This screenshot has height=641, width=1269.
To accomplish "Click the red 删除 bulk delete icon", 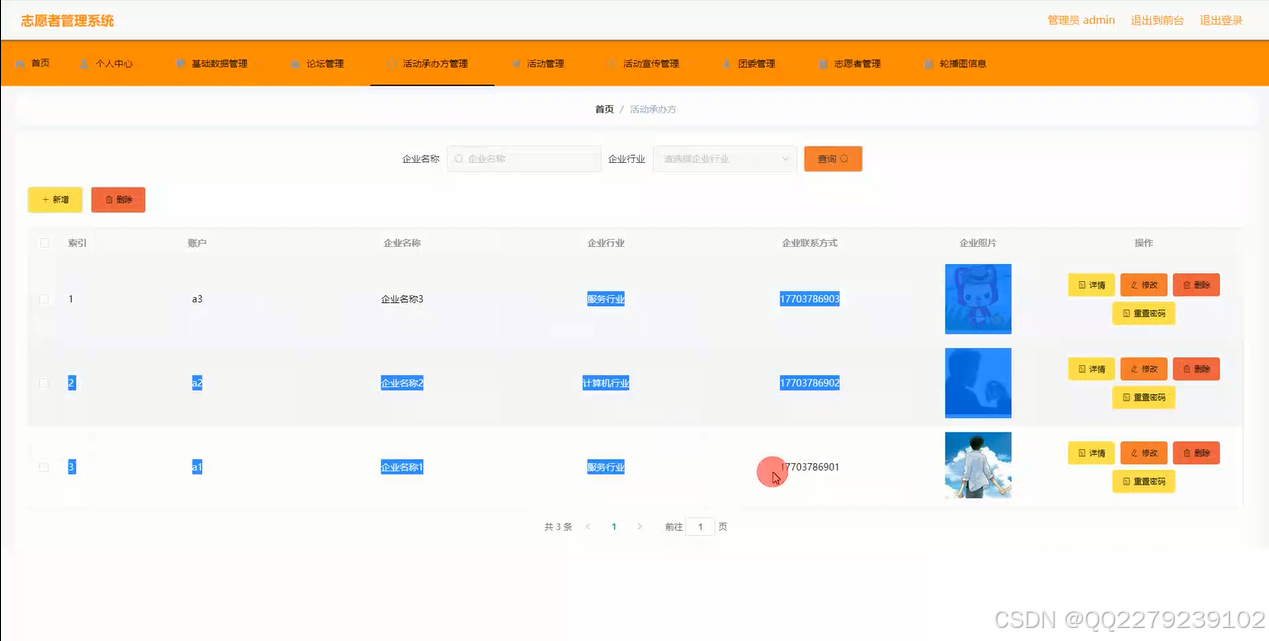I will (118, 199).
